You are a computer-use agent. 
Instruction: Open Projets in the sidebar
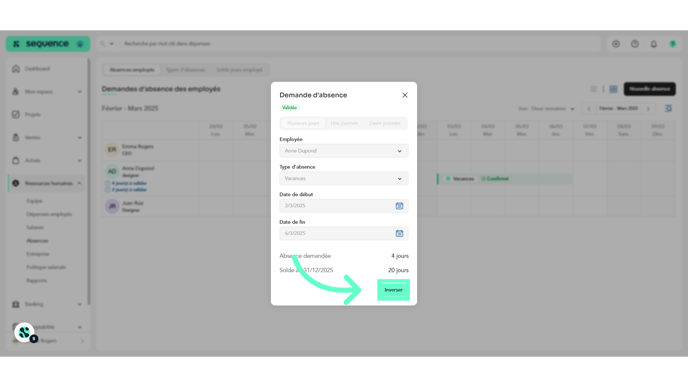click(x=32, y=115)
